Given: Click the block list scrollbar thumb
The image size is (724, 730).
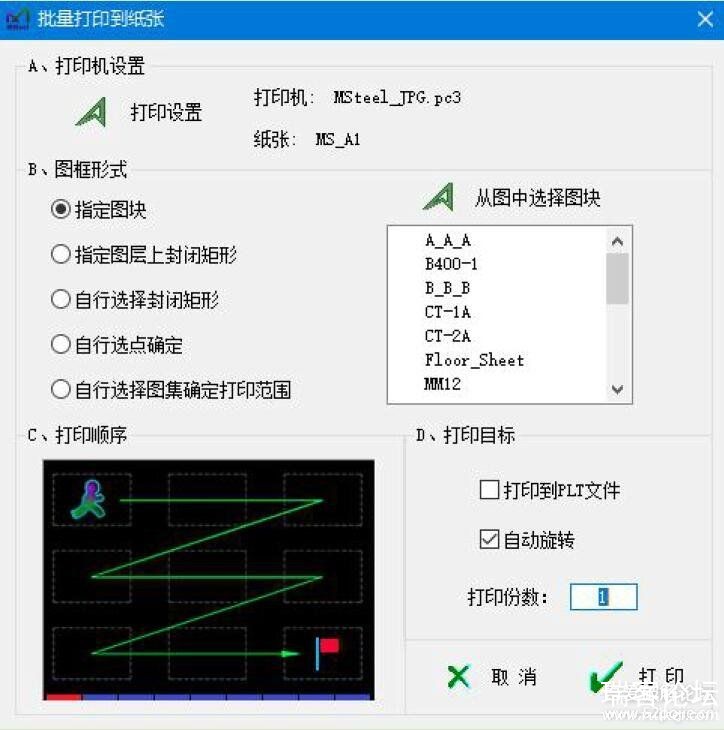Looking at the screenshot, I should tap(617, 278).
